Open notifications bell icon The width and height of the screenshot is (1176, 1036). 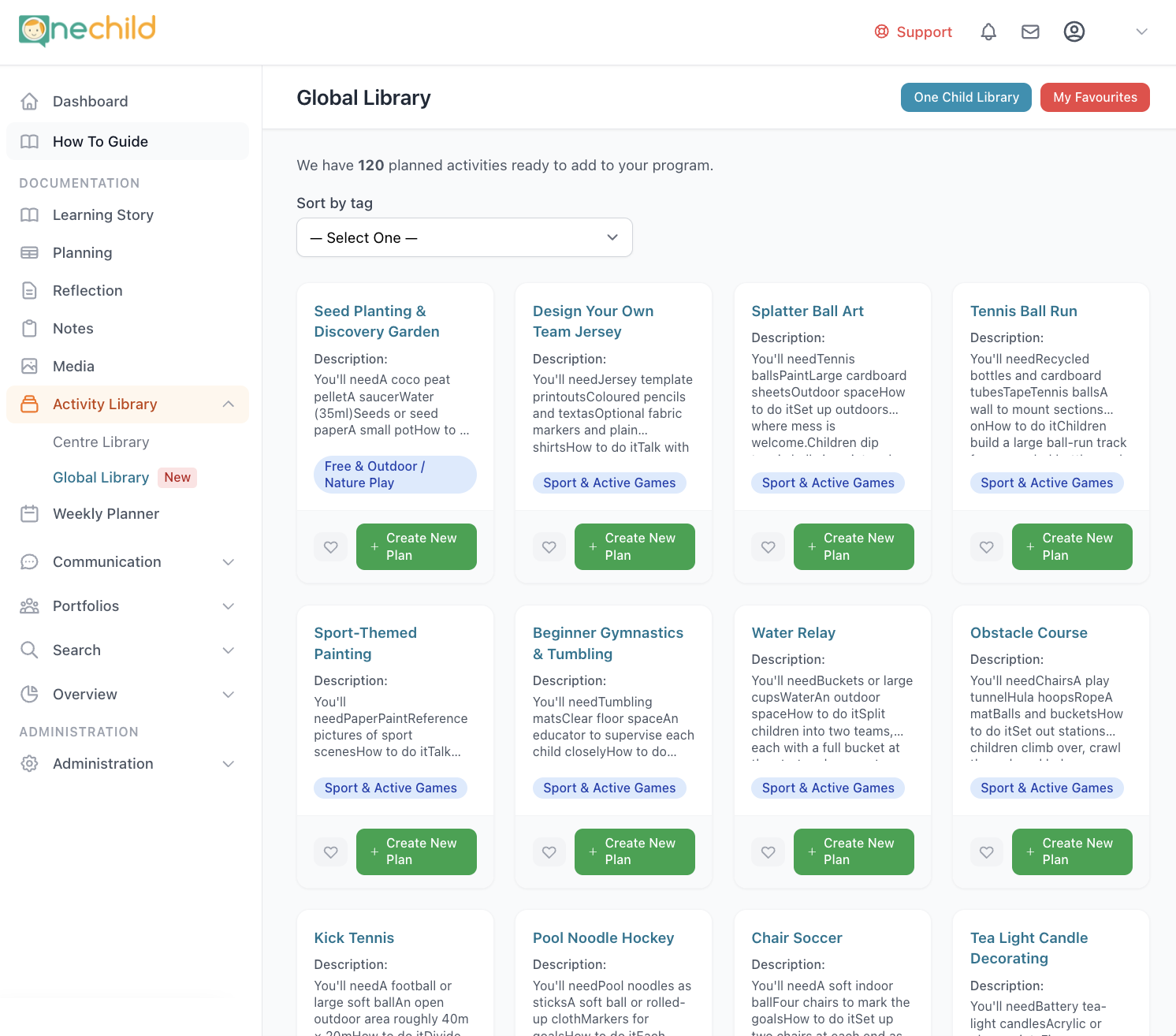pos(988,32)
